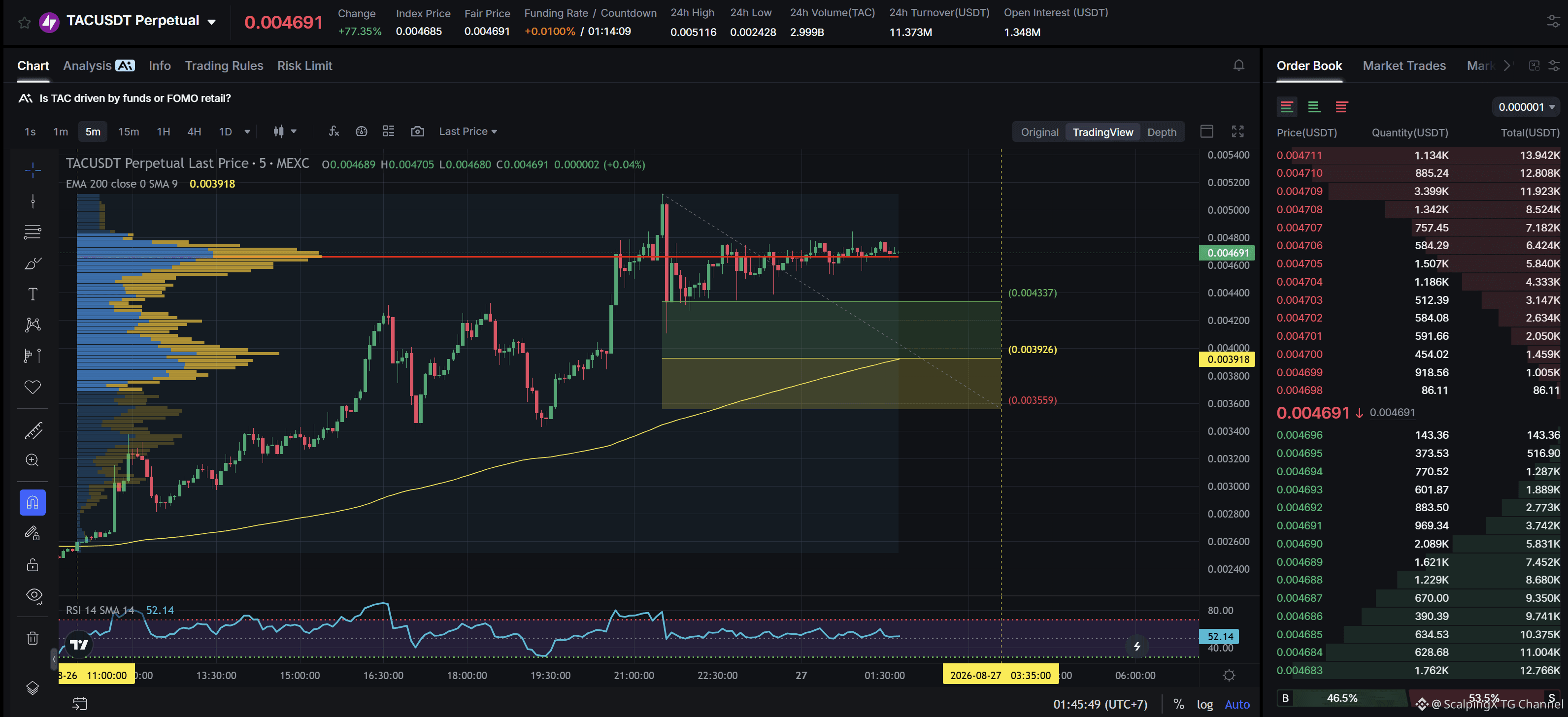Take a chart snapshot with camera icon
The image size is (1568, 717).
point(417,131)
